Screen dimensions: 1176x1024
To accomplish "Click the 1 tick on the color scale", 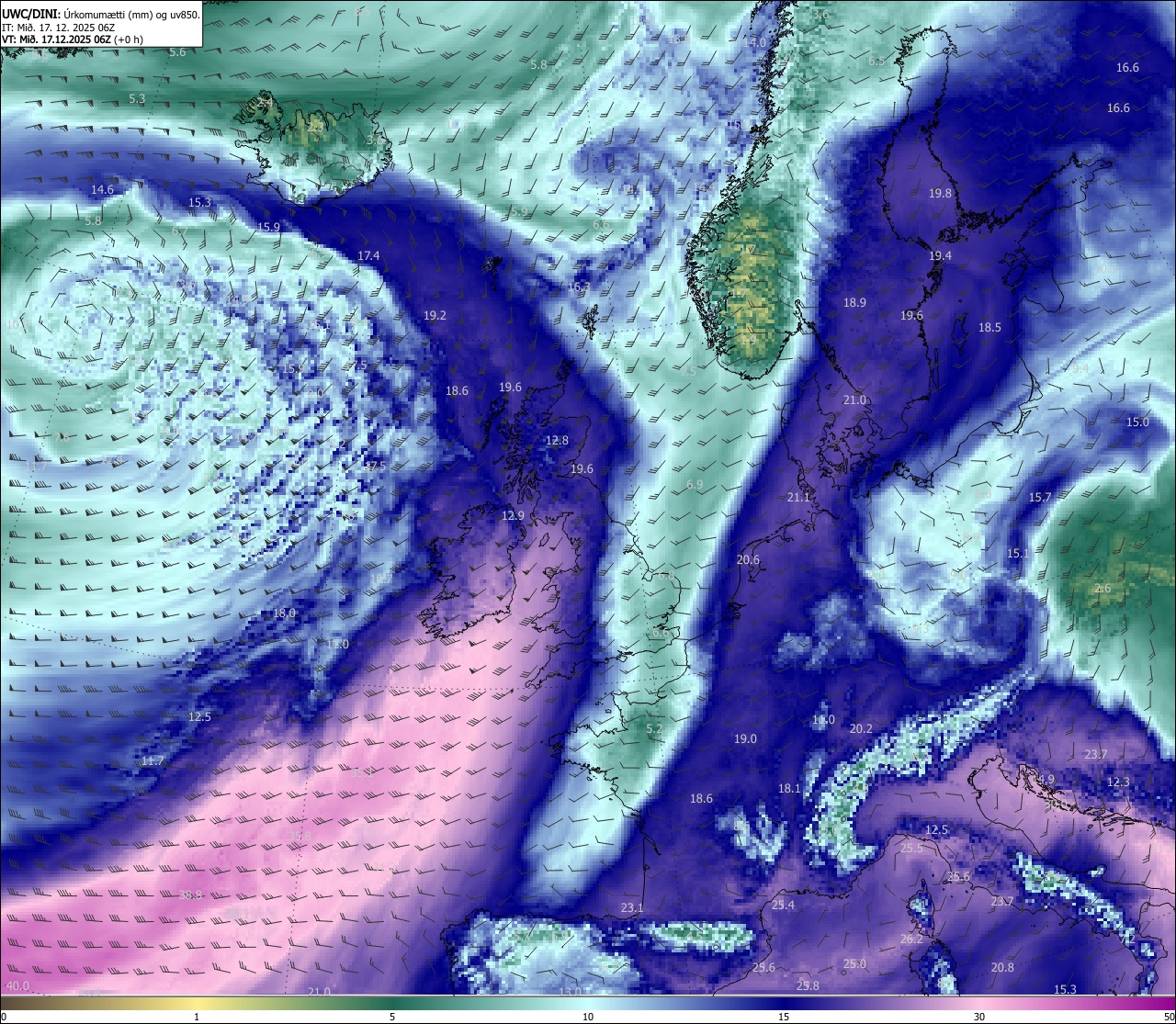I will tap(198, 1017).
